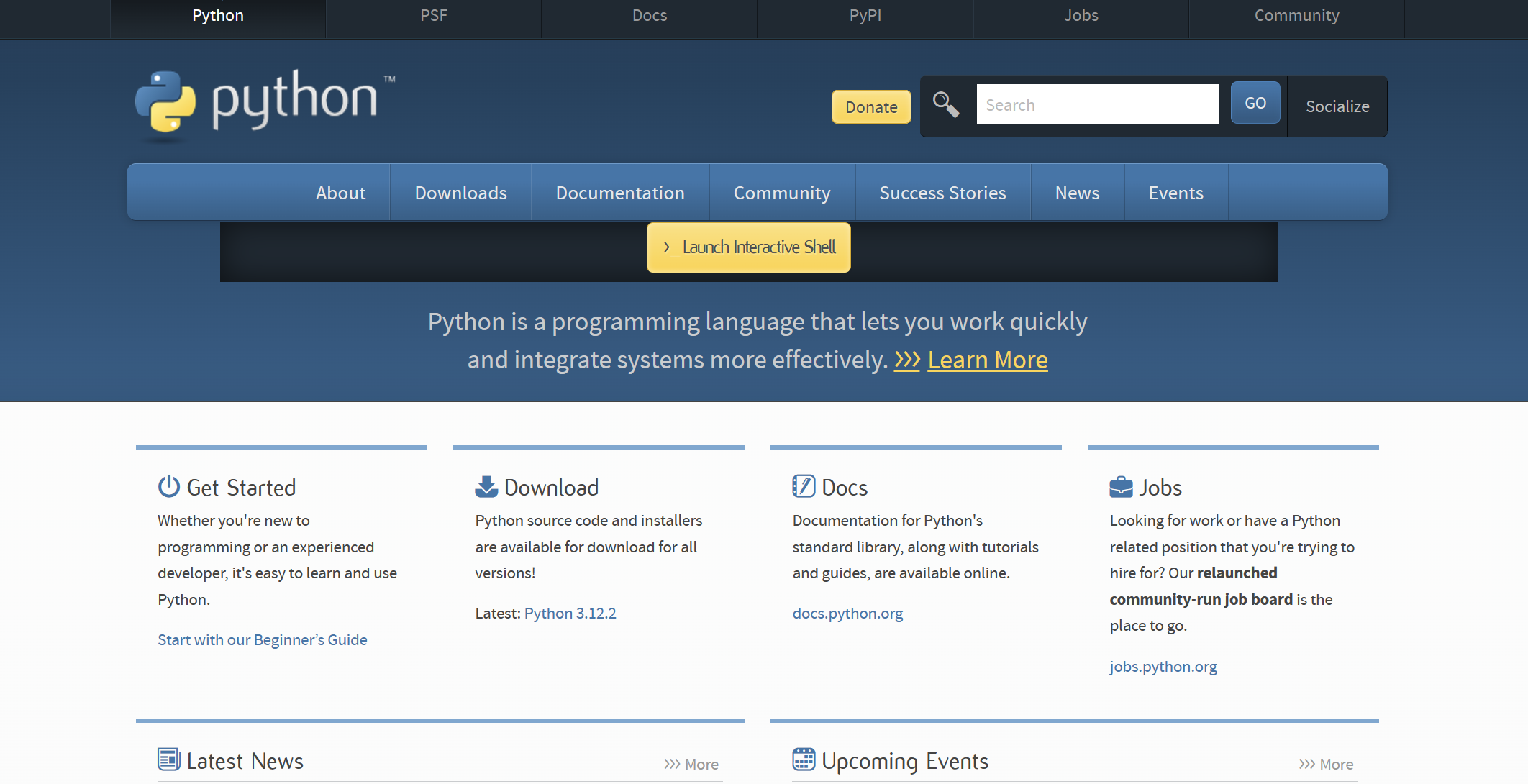
Task: Click the Latest News heading
Action: [245, 761]
